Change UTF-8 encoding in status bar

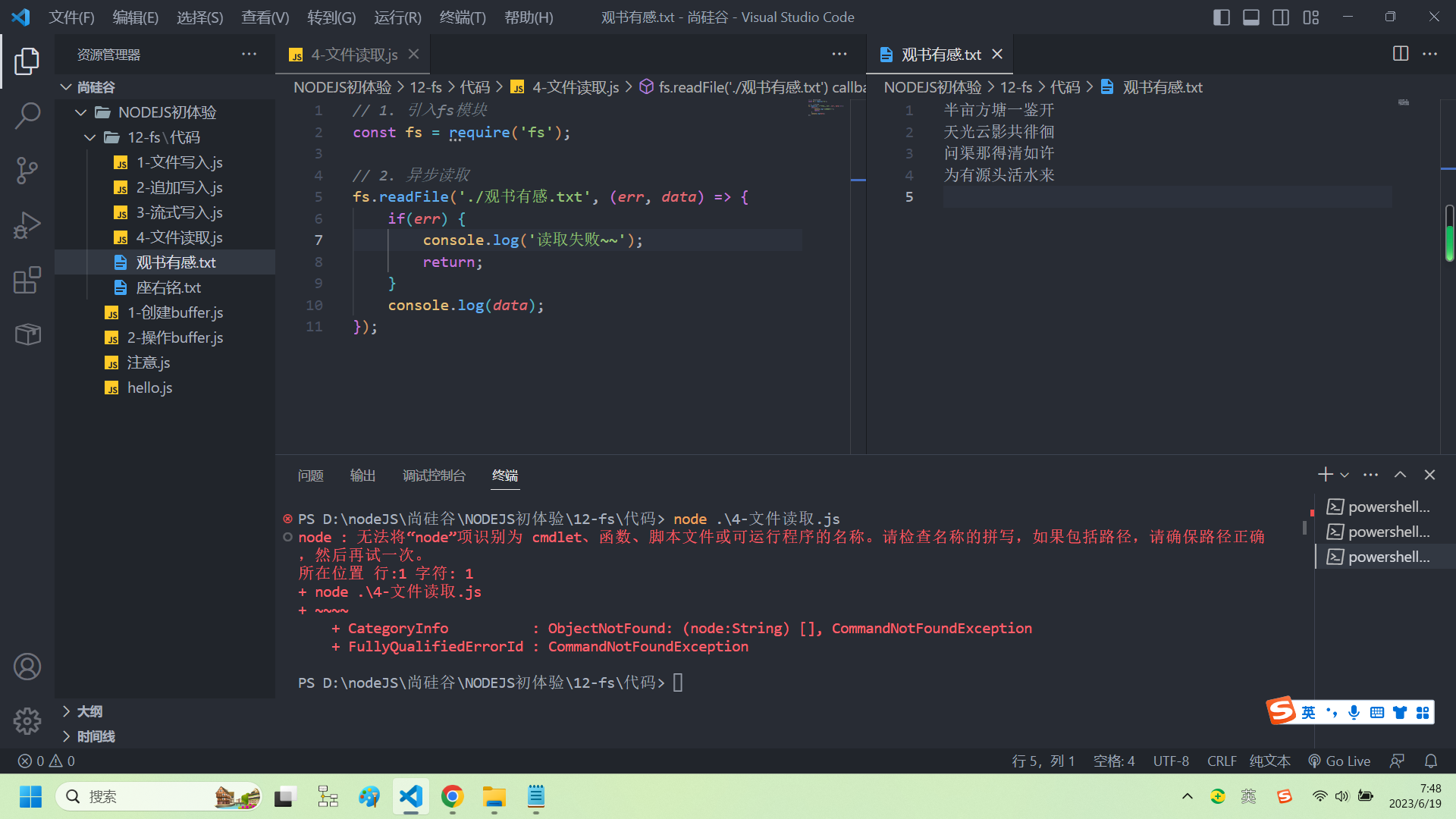click(x=1171, y=761)
